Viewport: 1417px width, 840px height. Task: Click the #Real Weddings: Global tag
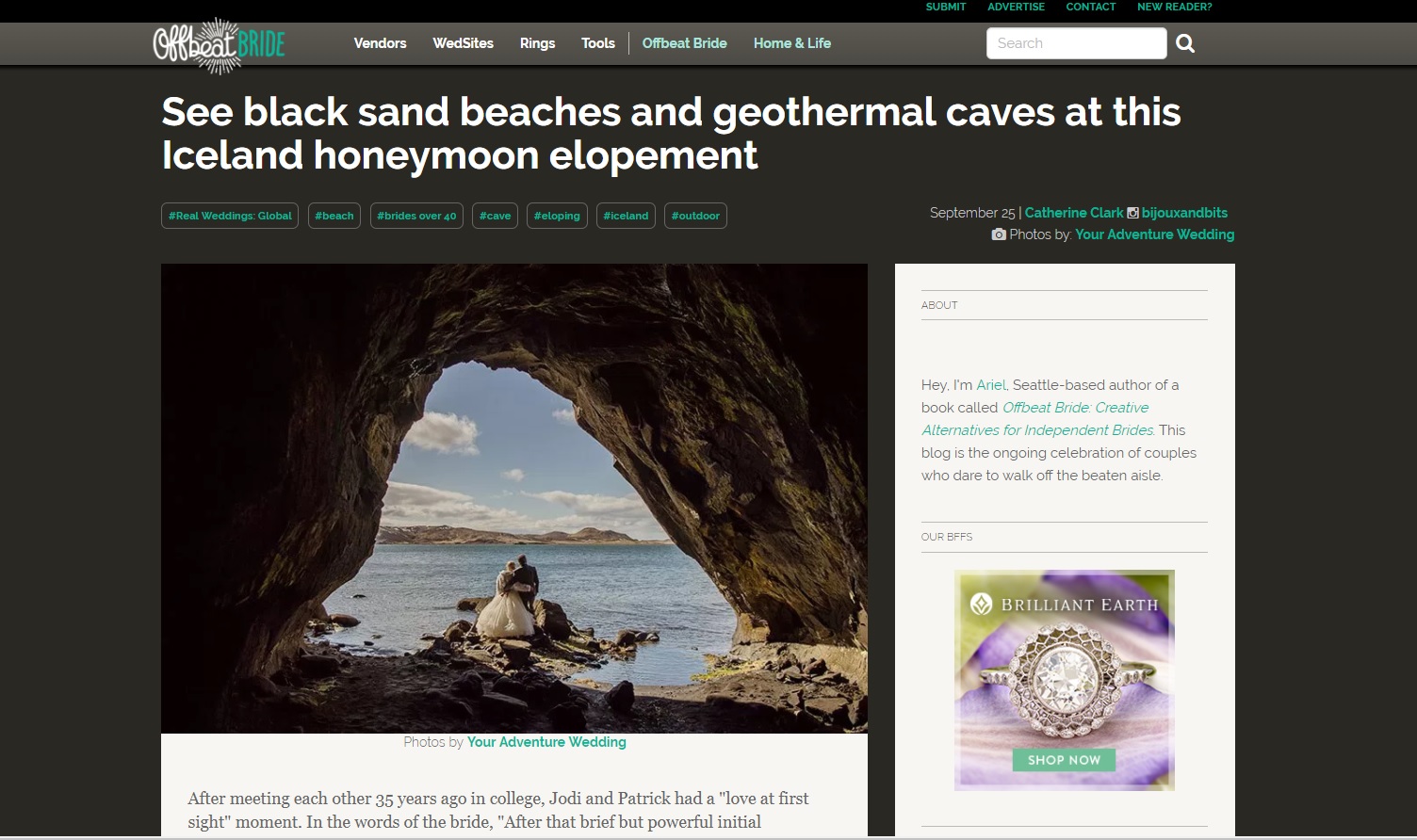(x=230, y=216)
